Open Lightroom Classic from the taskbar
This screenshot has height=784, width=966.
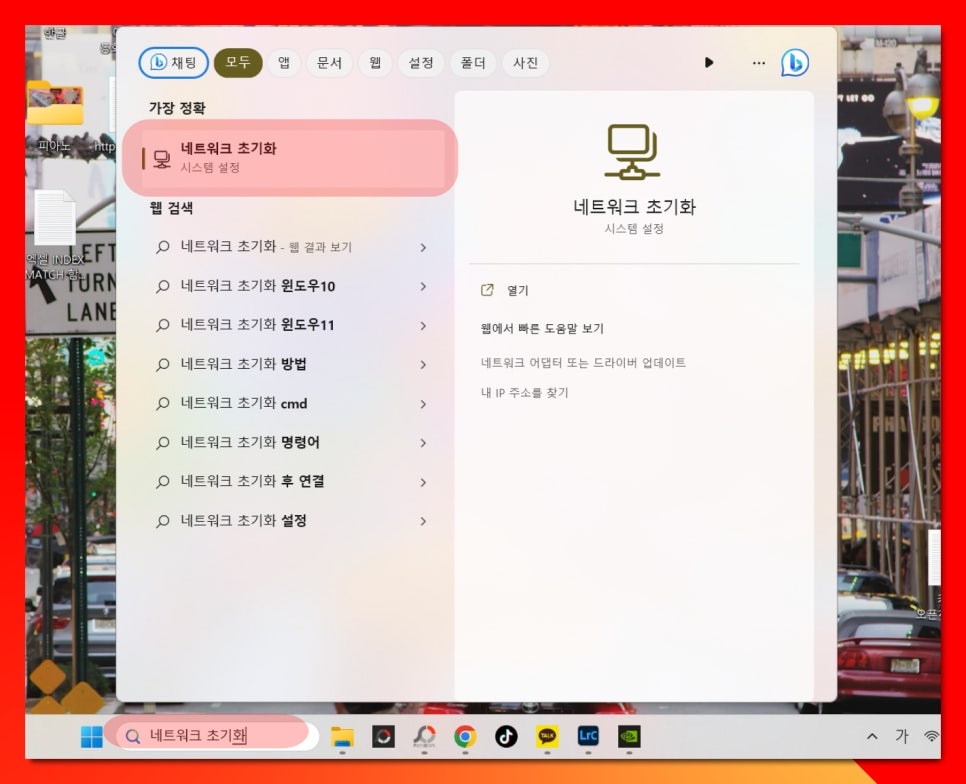point(588,736)
